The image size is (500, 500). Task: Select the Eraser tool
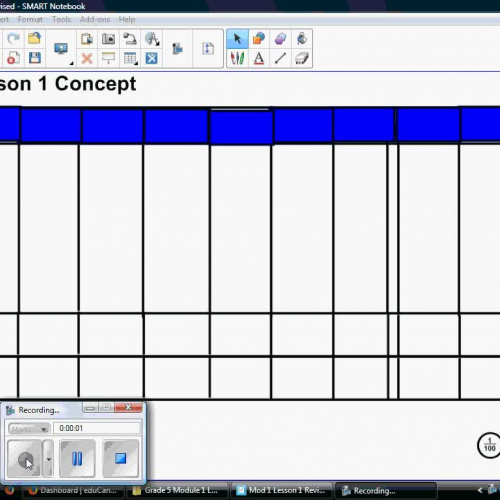point(302,58)
